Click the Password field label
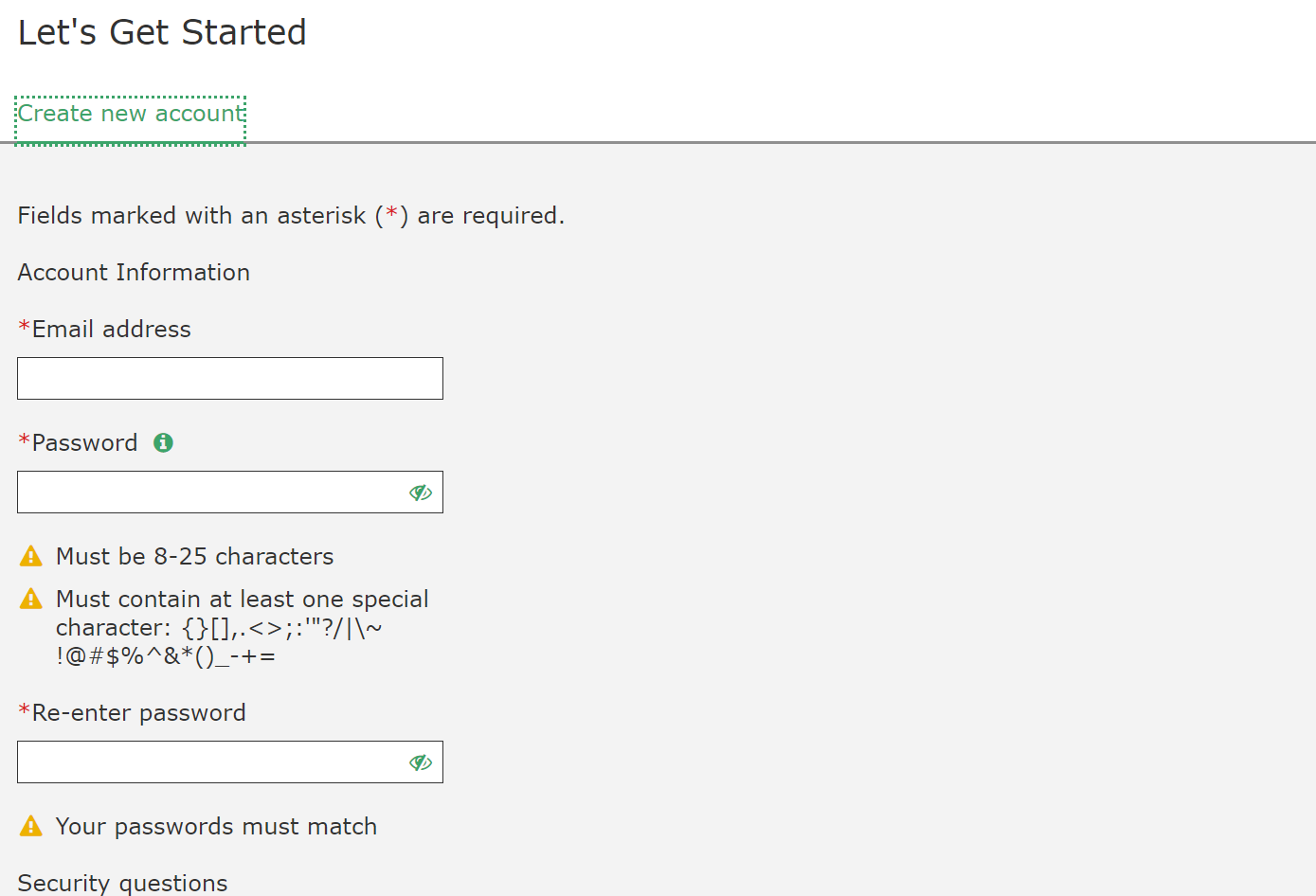Viewport: 1316px width, 896px height. (x=84, y=443)
